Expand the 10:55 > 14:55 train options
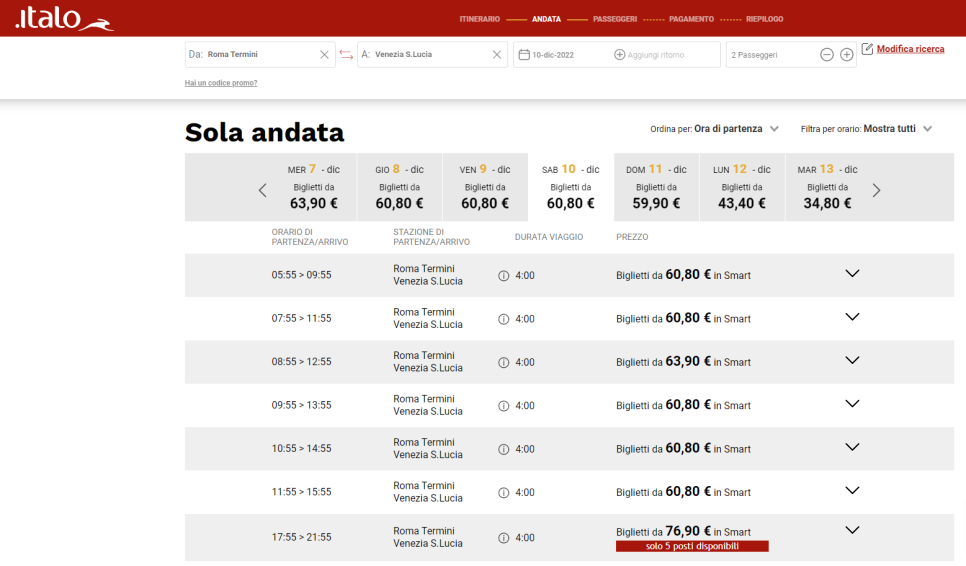 852,447
